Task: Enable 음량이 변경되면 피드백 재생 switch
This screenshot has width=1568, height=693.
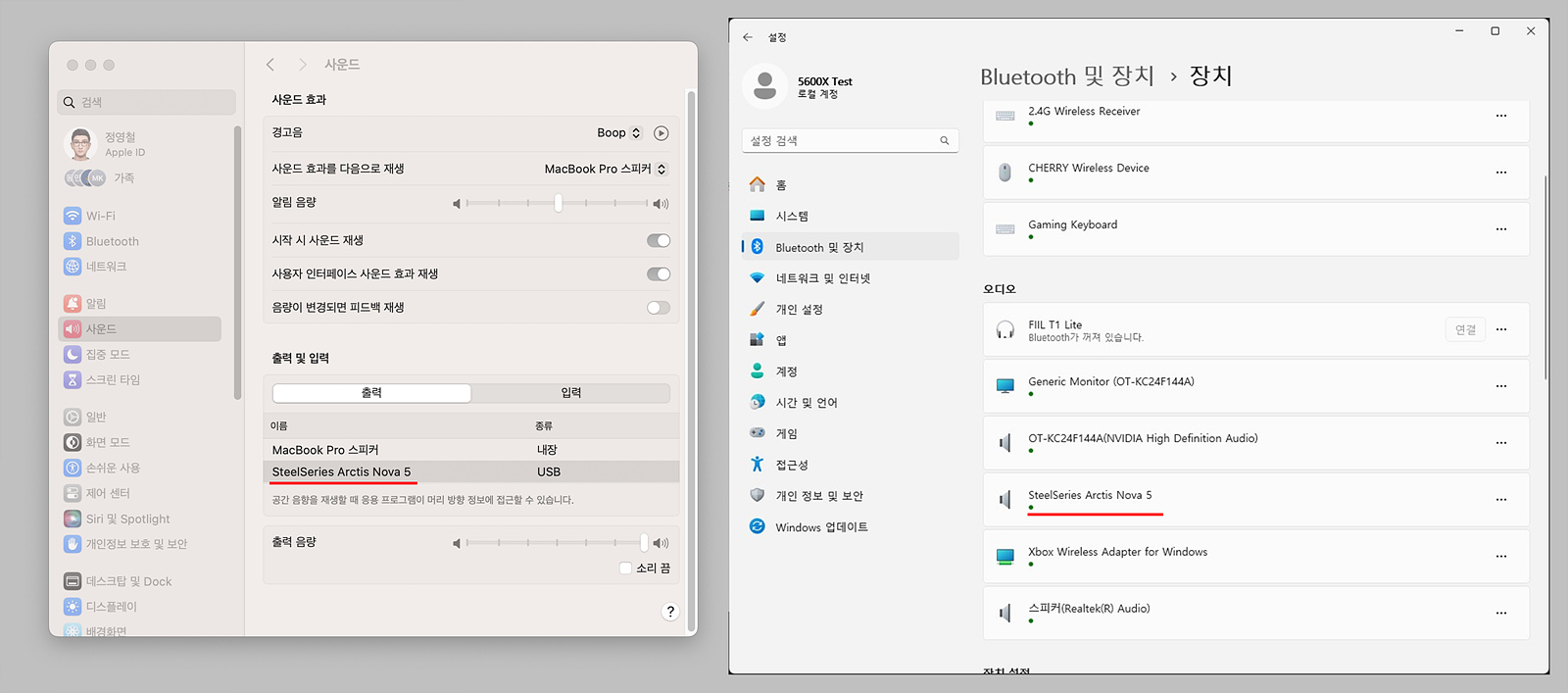Action: pos(659,308)
